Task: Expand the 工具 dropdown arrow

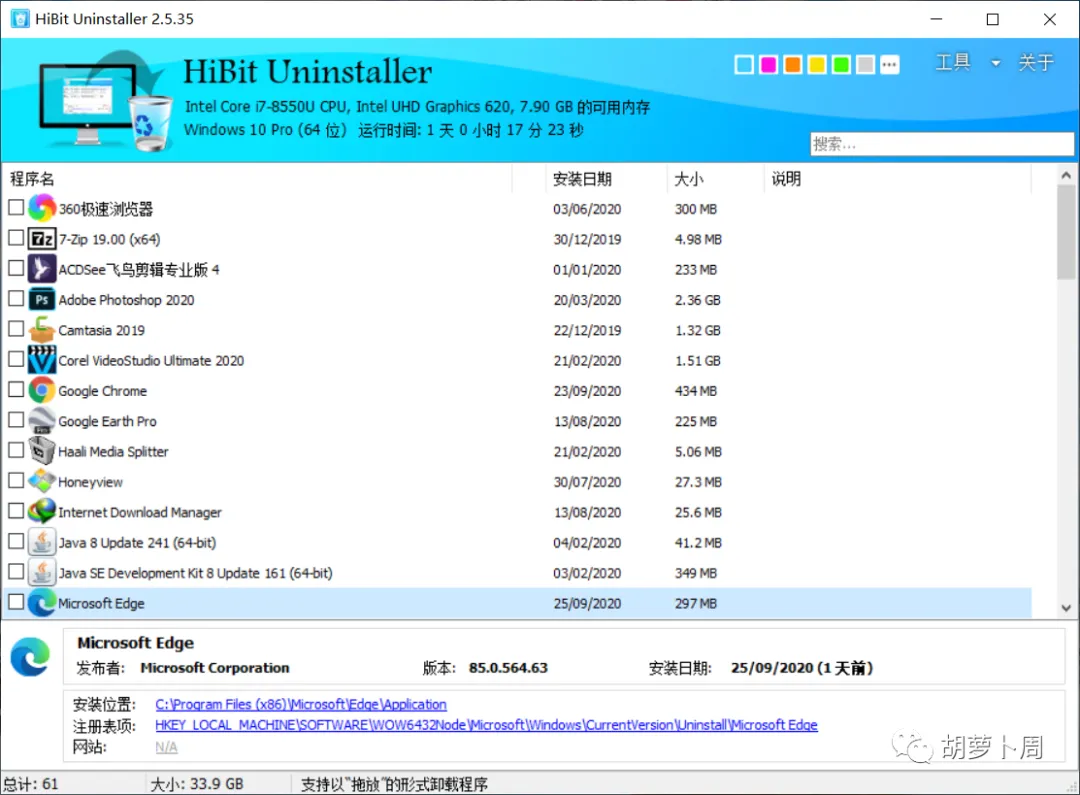Action: click(995, 63)
